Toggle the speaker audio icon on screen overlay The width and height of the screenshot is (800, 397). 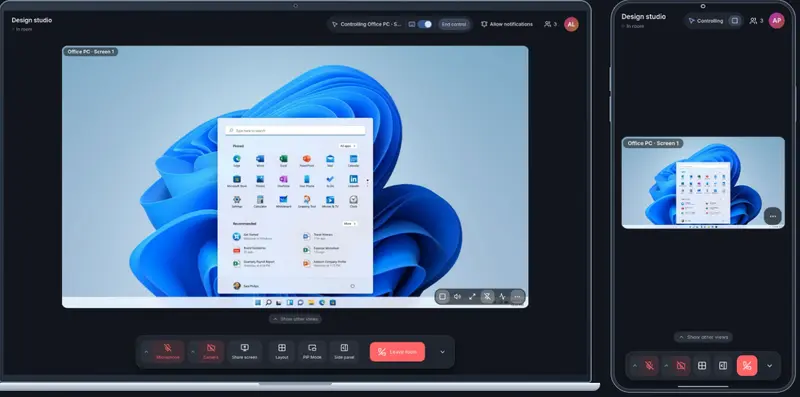click(x=457, y=296)
